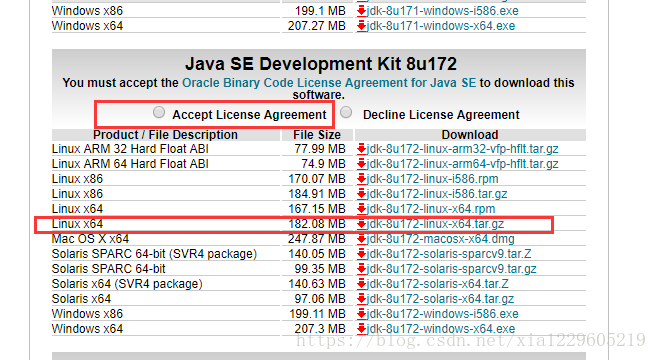657x360 pixels.
Task: Click download arrow icon for 8u171 windows-i586.exe
Action: coord(361,11)
